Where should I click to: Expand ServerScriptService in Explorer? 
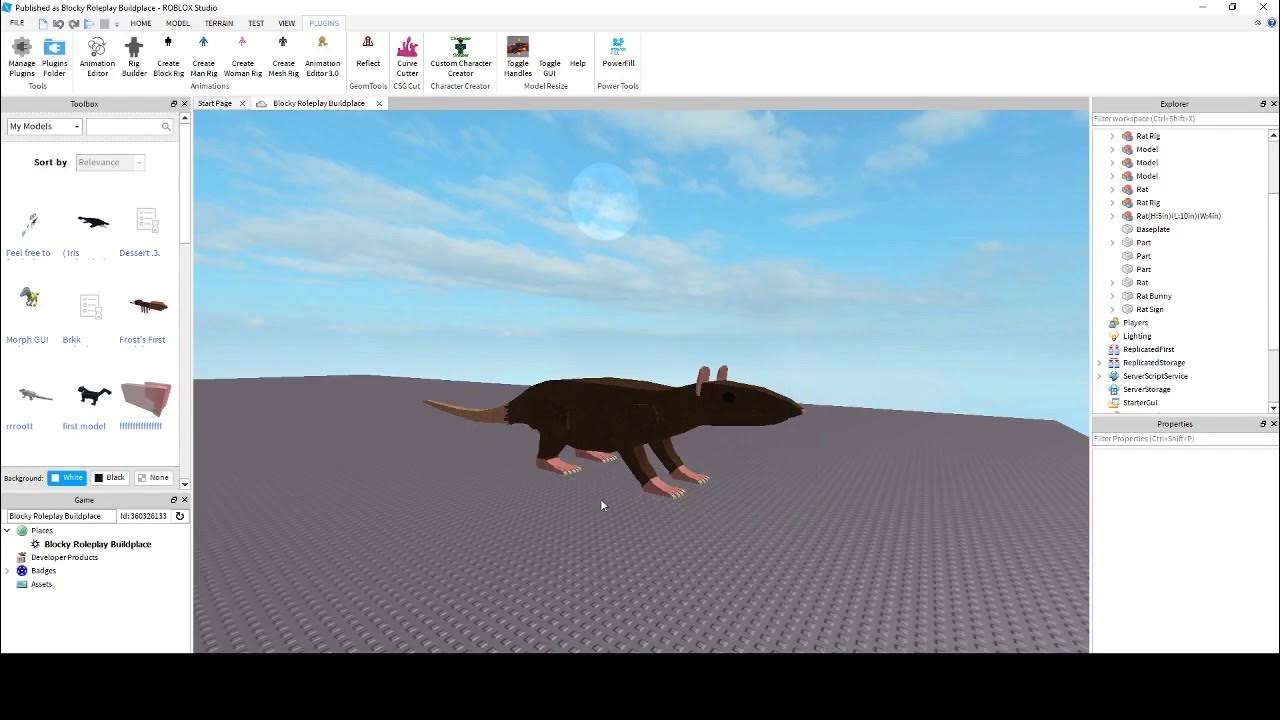click(1099, 376)
